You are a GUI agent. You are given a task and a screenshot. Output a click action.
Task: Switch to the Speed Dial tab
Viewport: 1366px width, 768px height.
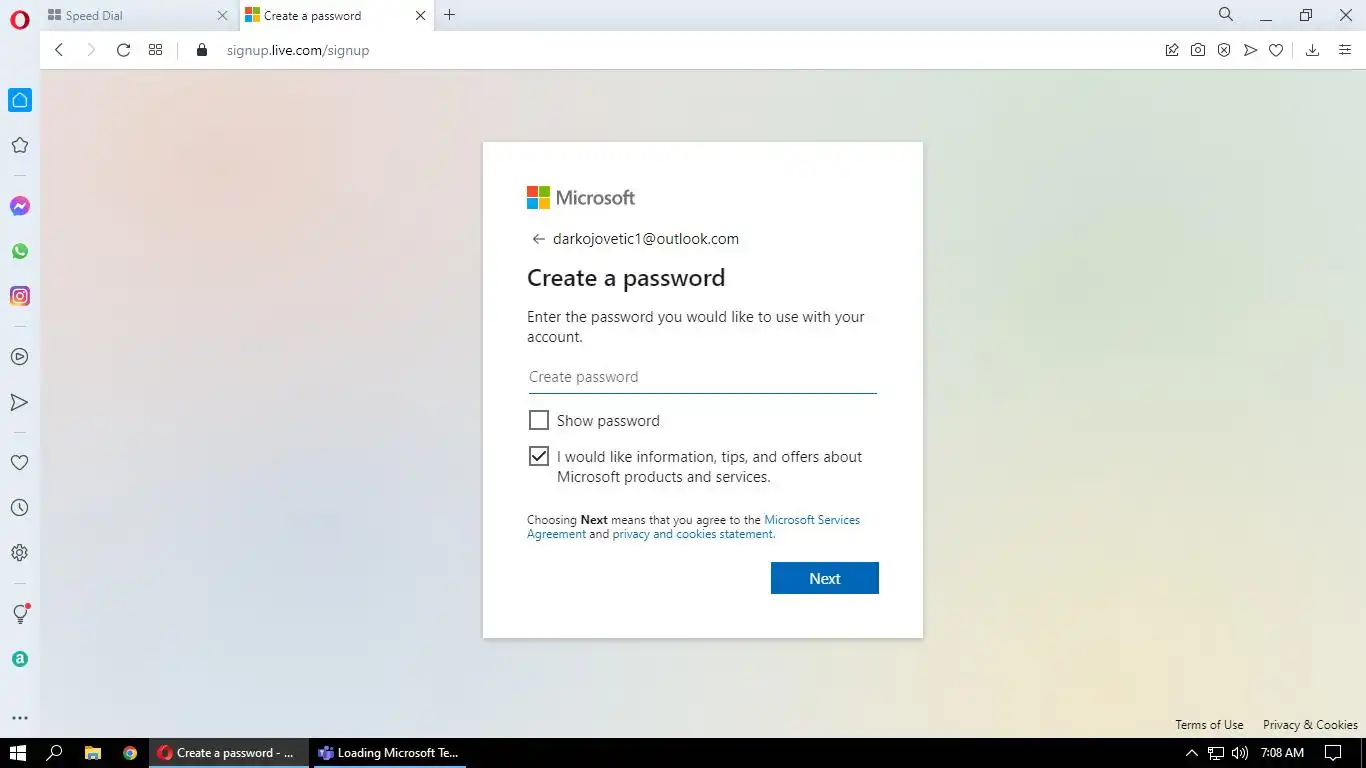(x=139, y=15)
